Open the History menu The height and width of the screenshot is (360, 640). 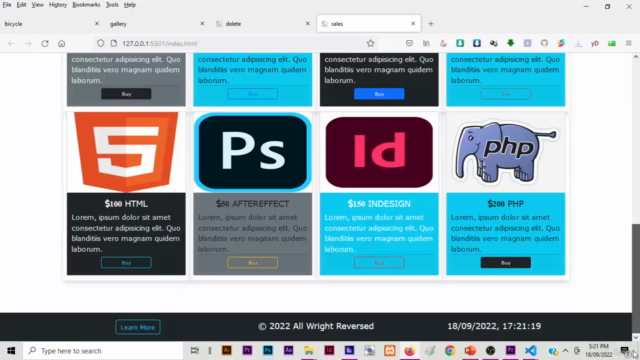point(58,5)
